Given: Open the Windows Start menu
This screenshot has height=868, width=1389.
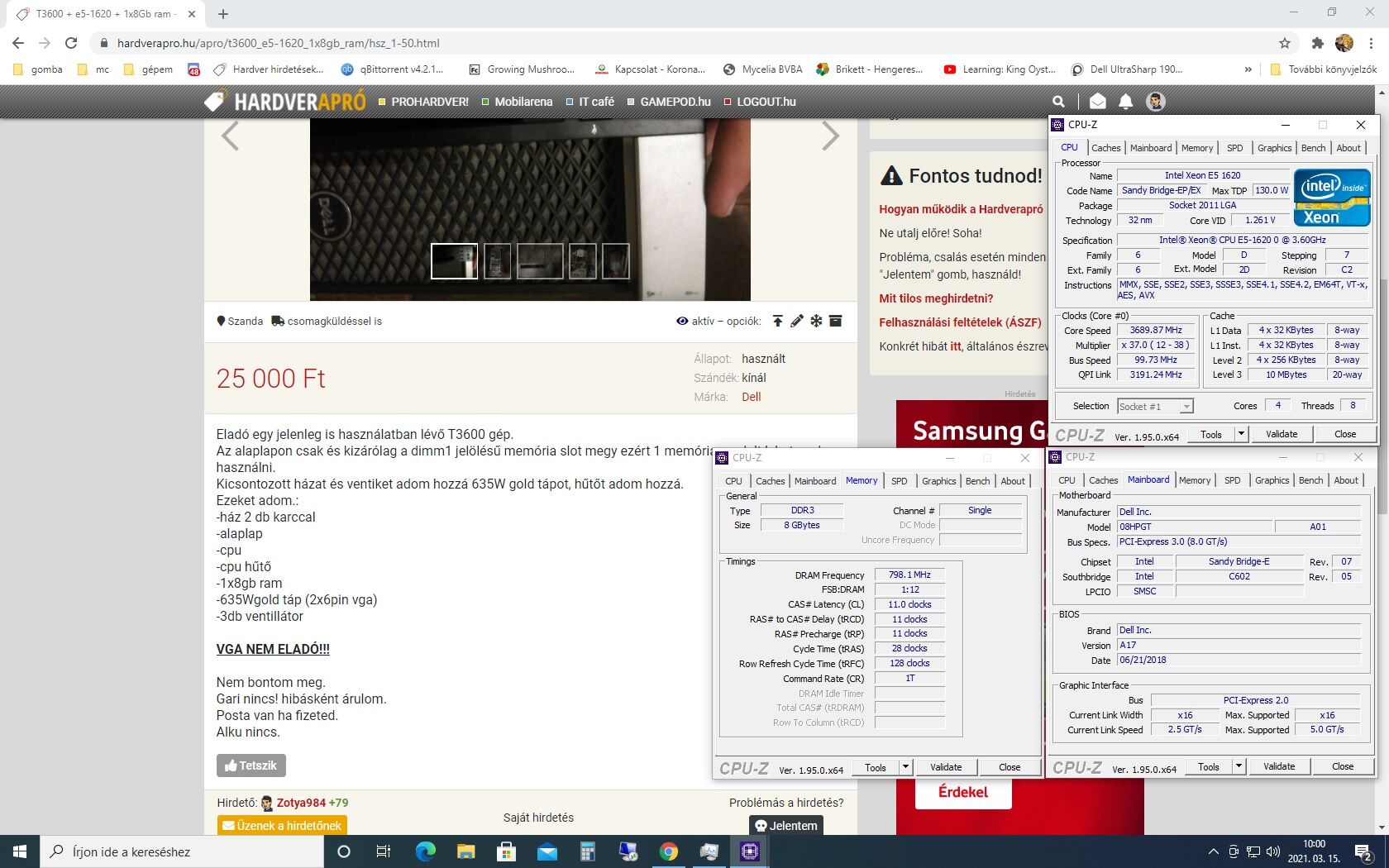Looking at the screenshot, I should [20, 851].
